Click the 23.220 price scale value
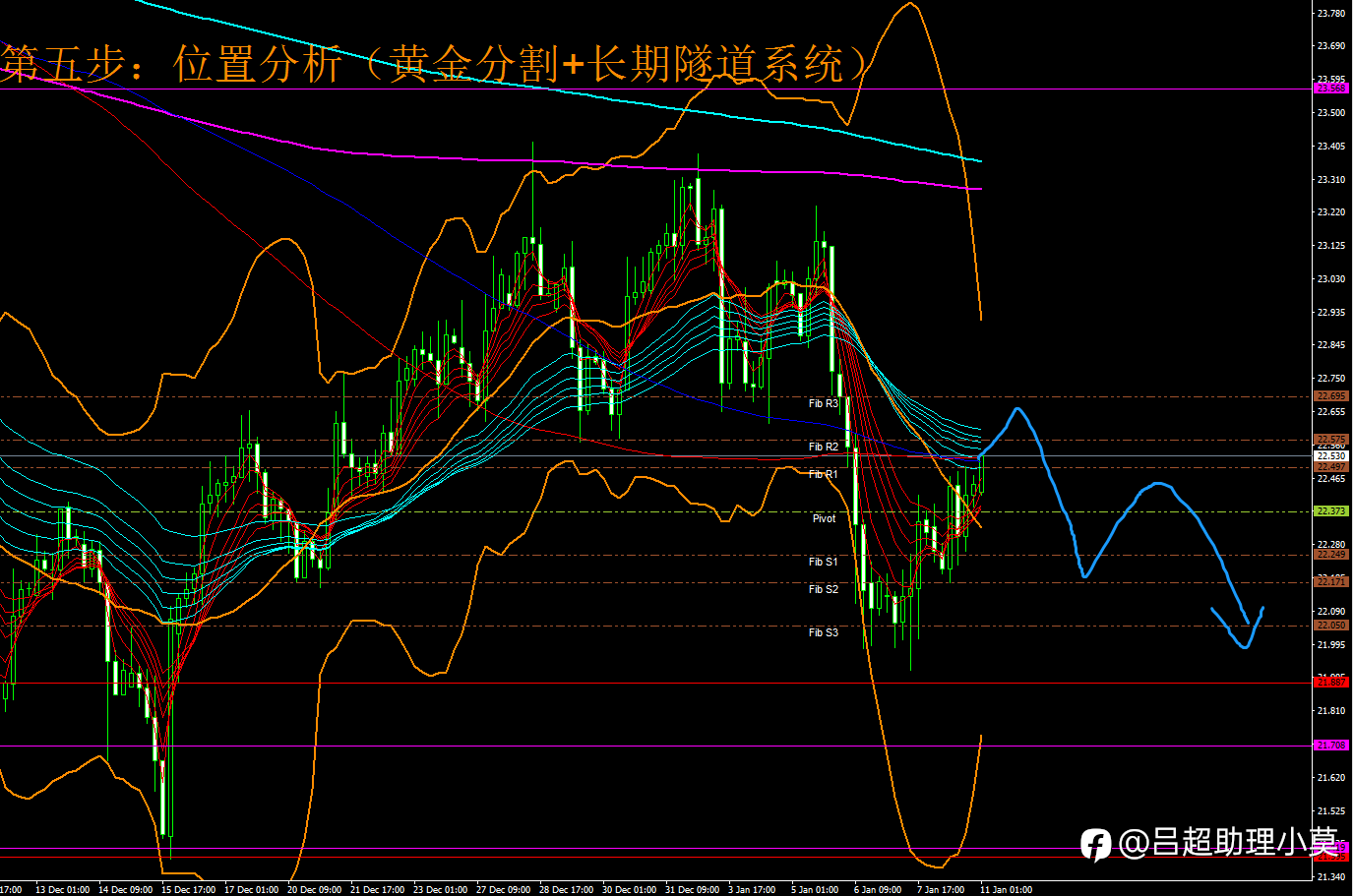Screen dimensions: 1354x896 pos(1331,212)
